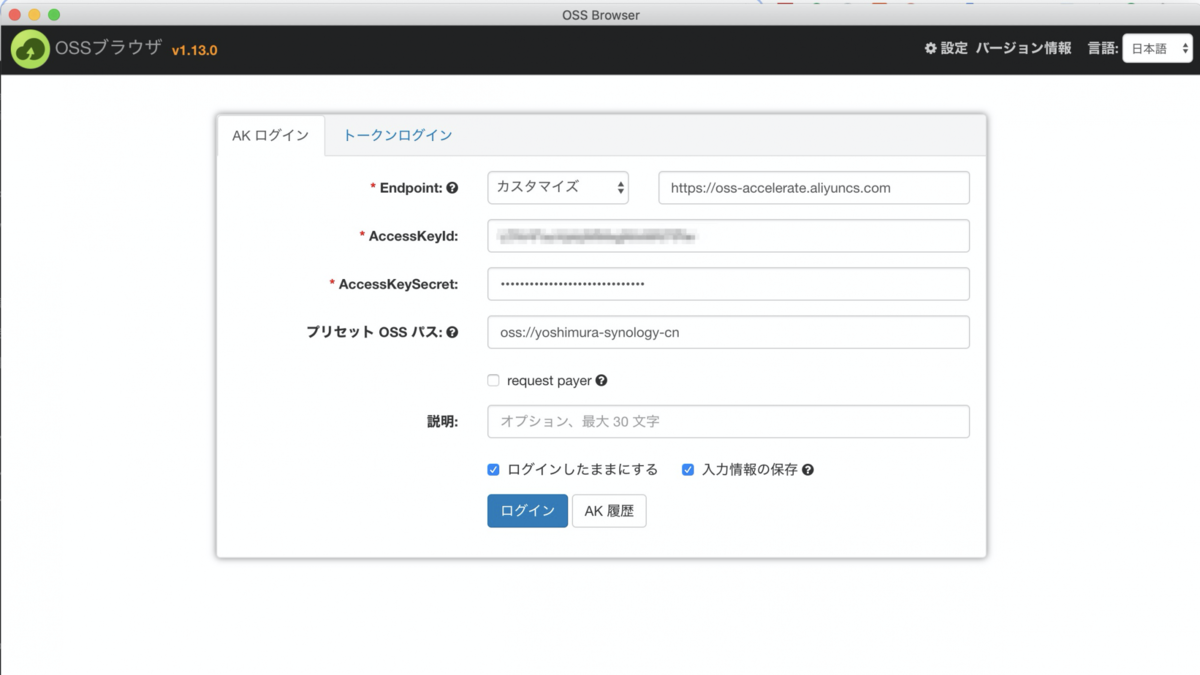Click the Endpoint field label
This screenshot has height=675, width=1200.
click(411, 188)
